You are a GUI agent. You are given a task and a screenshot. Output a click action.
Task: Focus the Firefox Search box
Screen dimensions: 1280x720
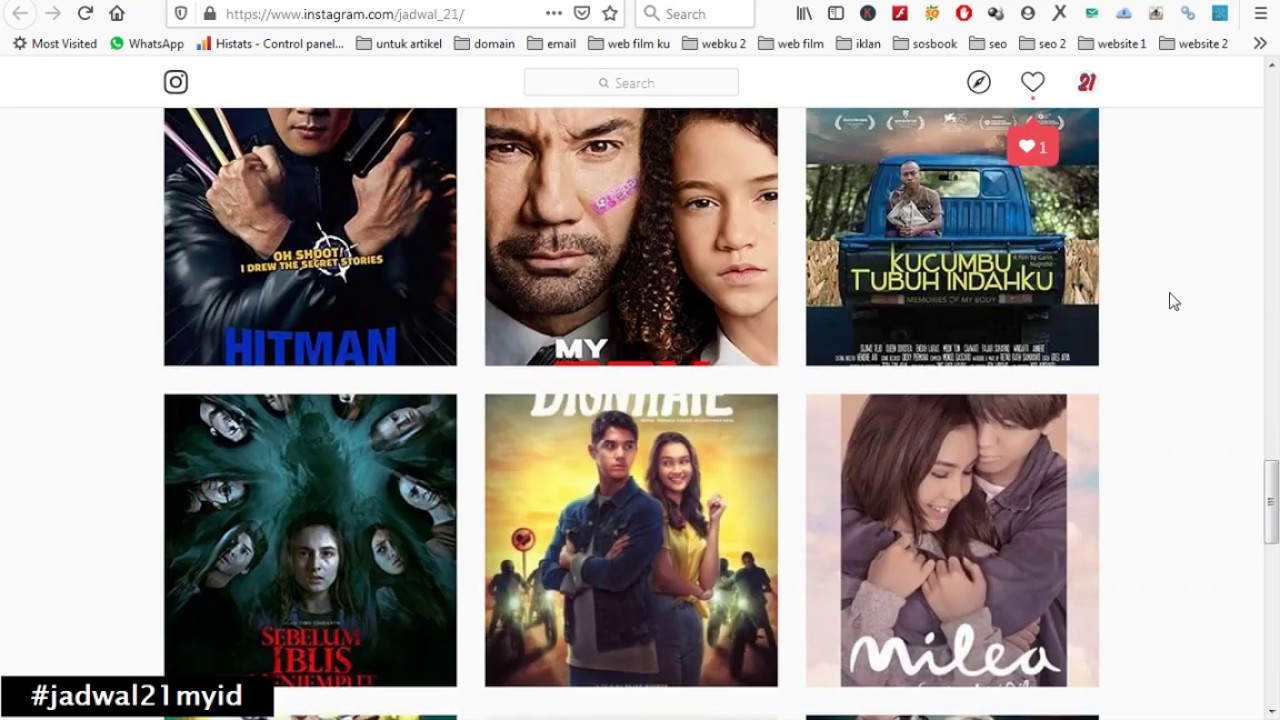[695, 14]
